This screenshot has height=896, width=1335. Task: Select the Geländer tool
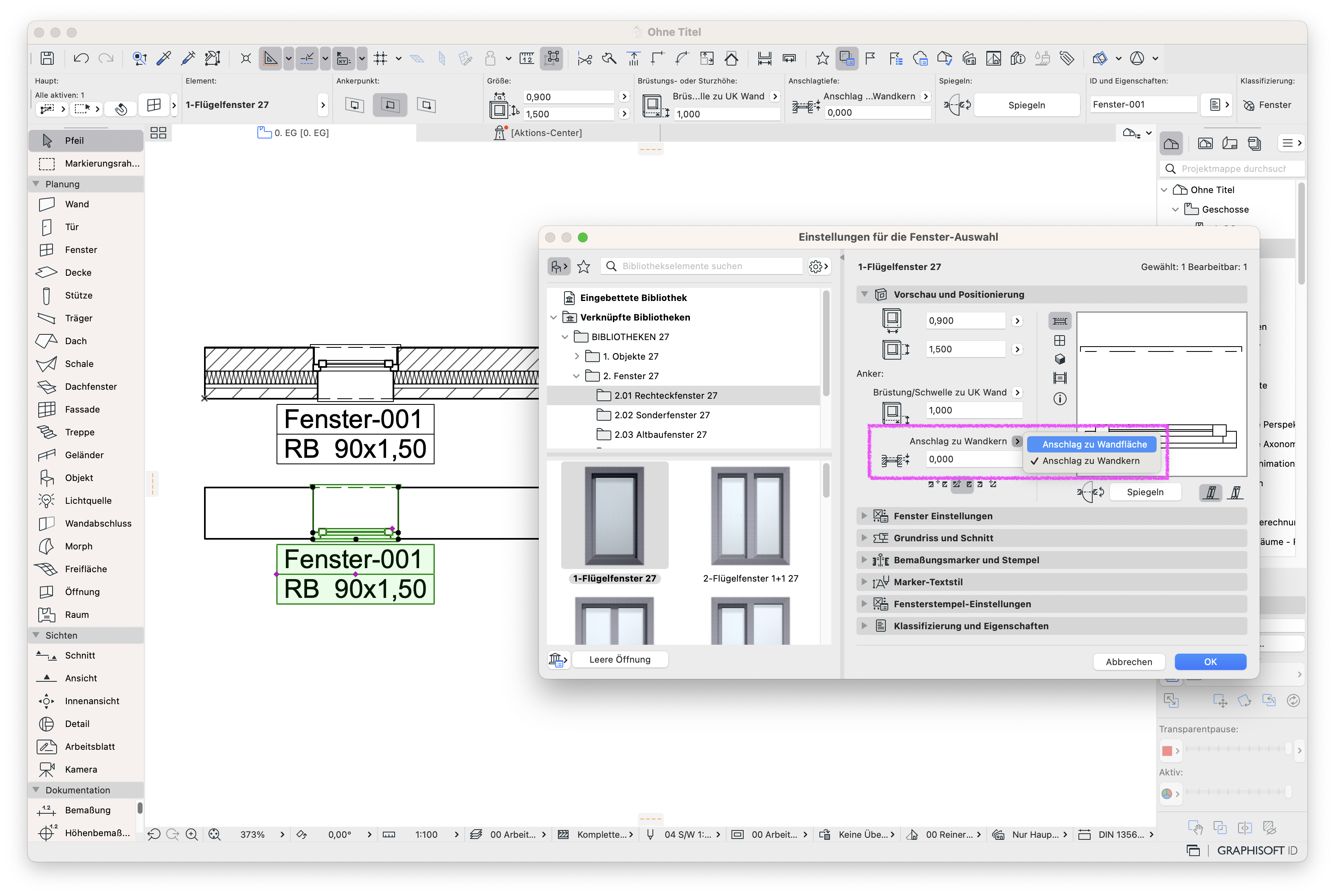click(86, 455)
